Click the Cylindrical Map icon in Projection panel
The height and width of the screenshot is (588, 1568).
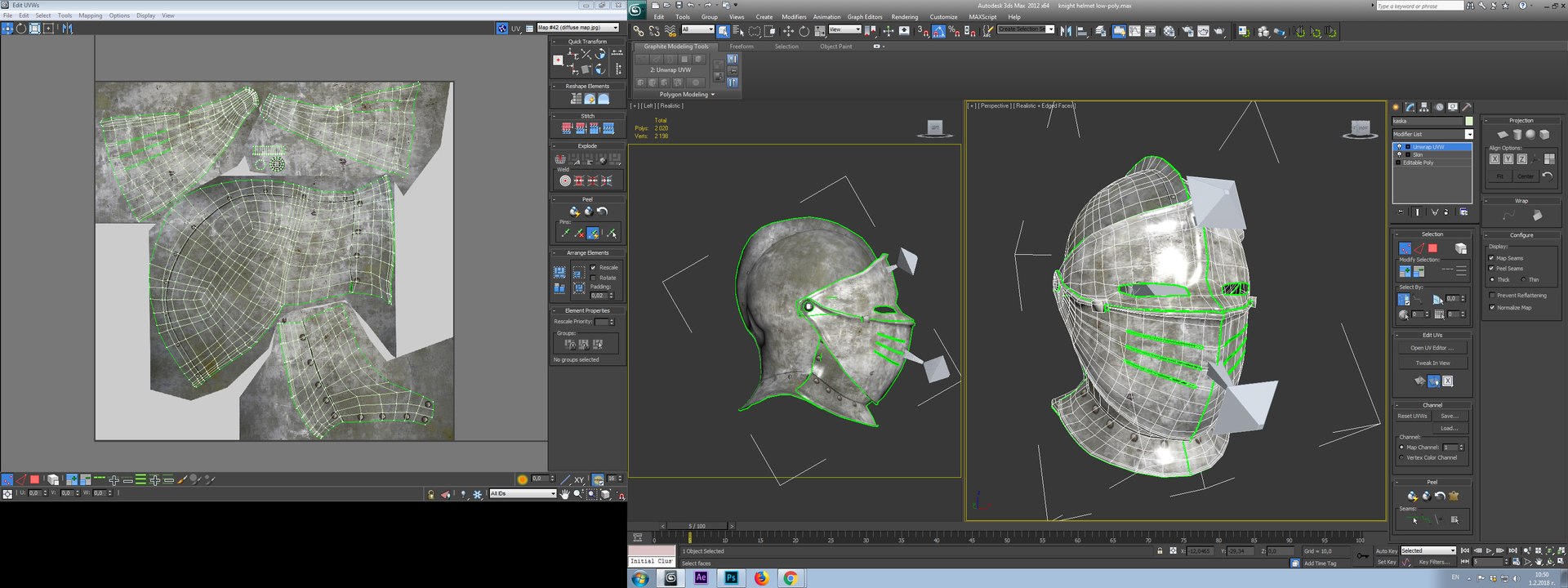click(1517, 135)
